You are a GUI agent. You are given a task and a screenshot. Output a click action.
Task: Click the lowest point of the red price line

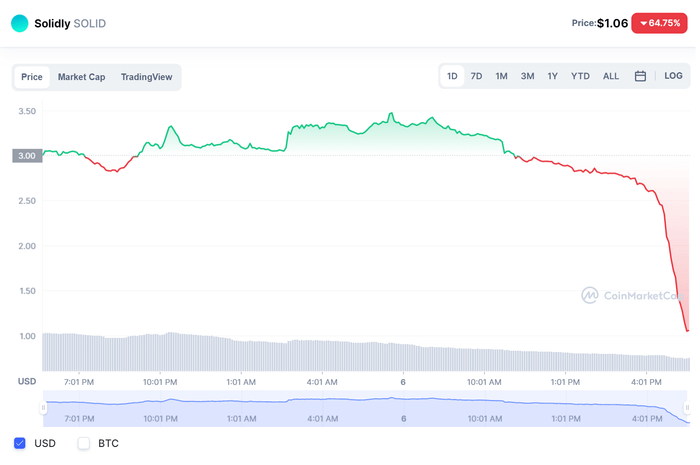pos(687,330)
